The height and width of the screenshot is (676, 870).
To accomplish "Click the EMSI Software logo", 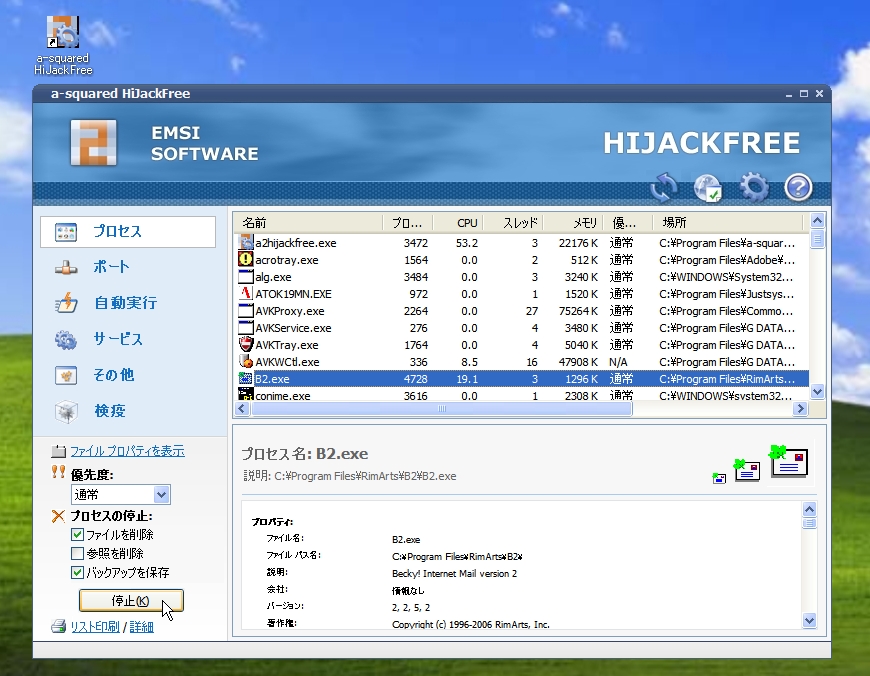I will 93,143.
